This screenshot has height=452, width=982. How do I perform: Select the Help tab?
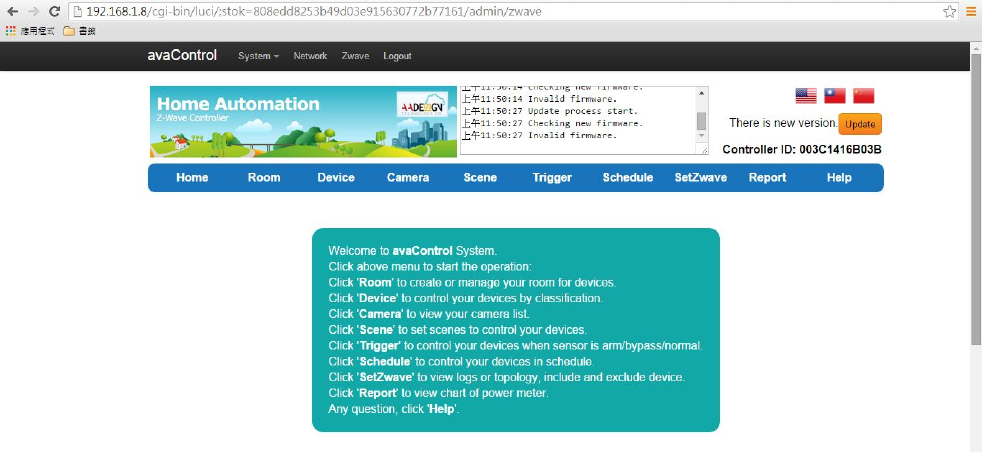click(839, 178)
